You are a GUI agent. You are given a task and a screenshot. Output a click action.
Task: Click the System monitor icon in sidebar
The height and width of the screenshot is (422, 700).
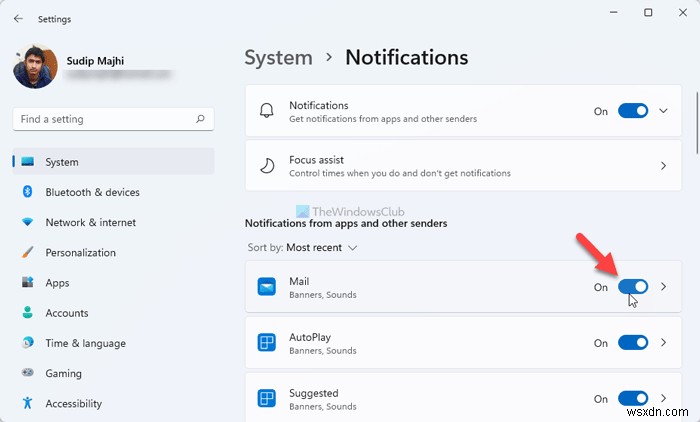pos(28,162)
